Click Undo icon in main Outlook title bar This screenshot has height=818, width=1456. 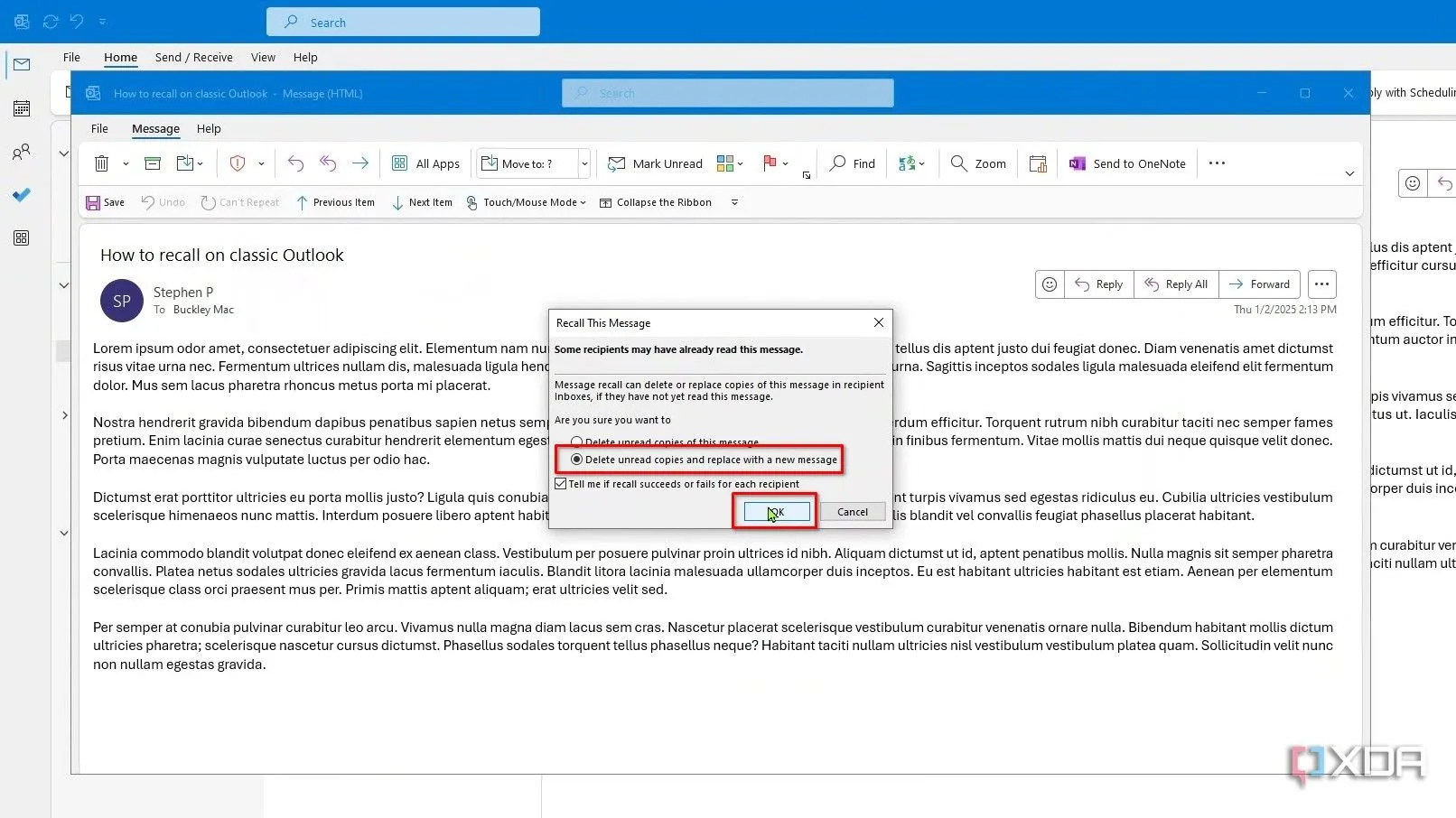click(x=77, y=21)
